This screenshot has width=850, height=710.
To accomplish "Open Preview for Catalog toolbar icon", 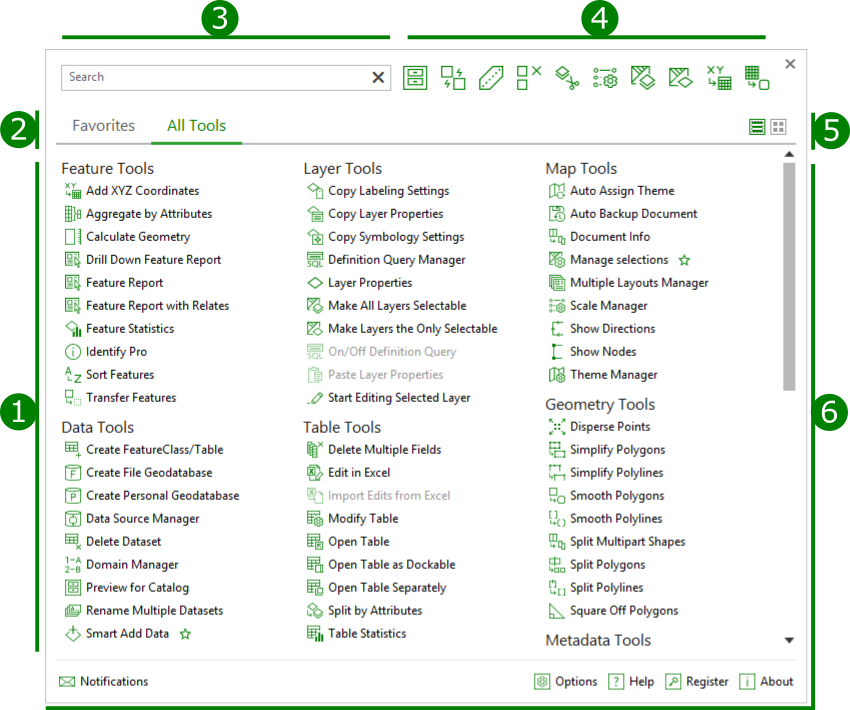I will [415, 78].
